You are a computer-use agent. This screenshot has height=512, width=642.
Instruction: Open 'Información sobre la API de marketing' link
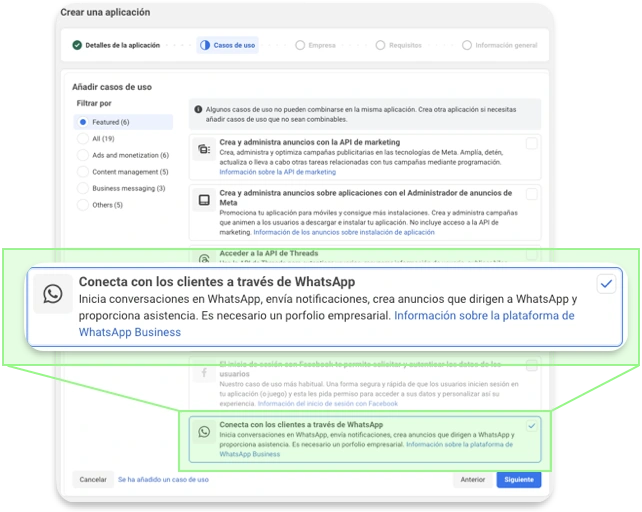pos(278,172)
